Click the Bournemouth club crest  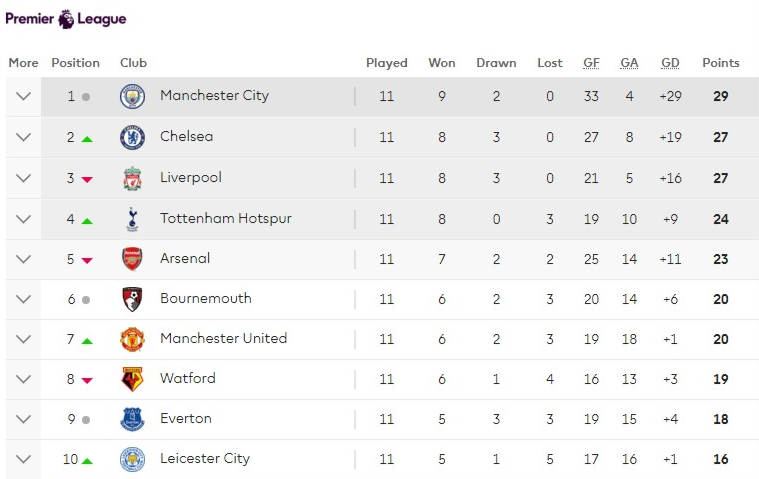click(x=132, y=299)
